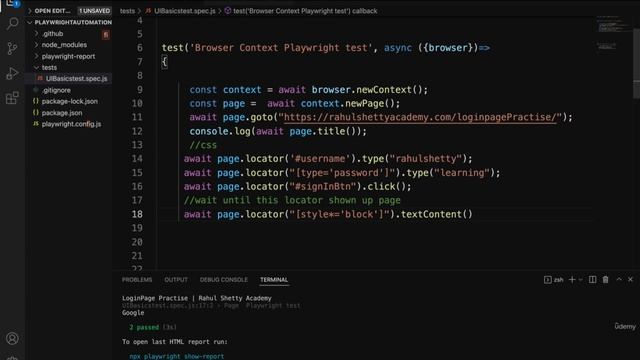Open the Search view in activity bar

(x=13, y=23)
